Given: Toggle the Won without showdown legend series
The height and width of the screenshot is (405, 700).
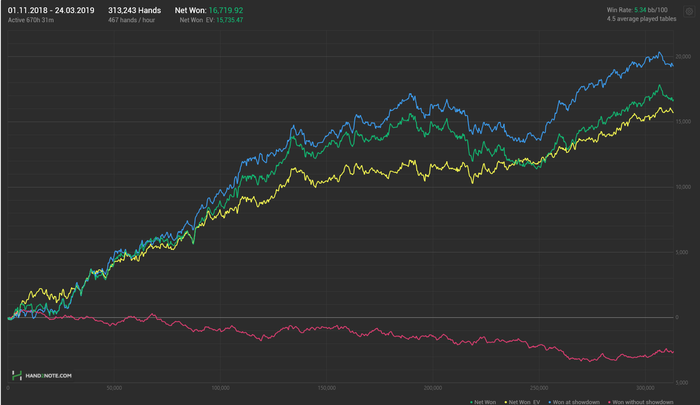Looking at the screenshot, I should click(x=641, y=402).
